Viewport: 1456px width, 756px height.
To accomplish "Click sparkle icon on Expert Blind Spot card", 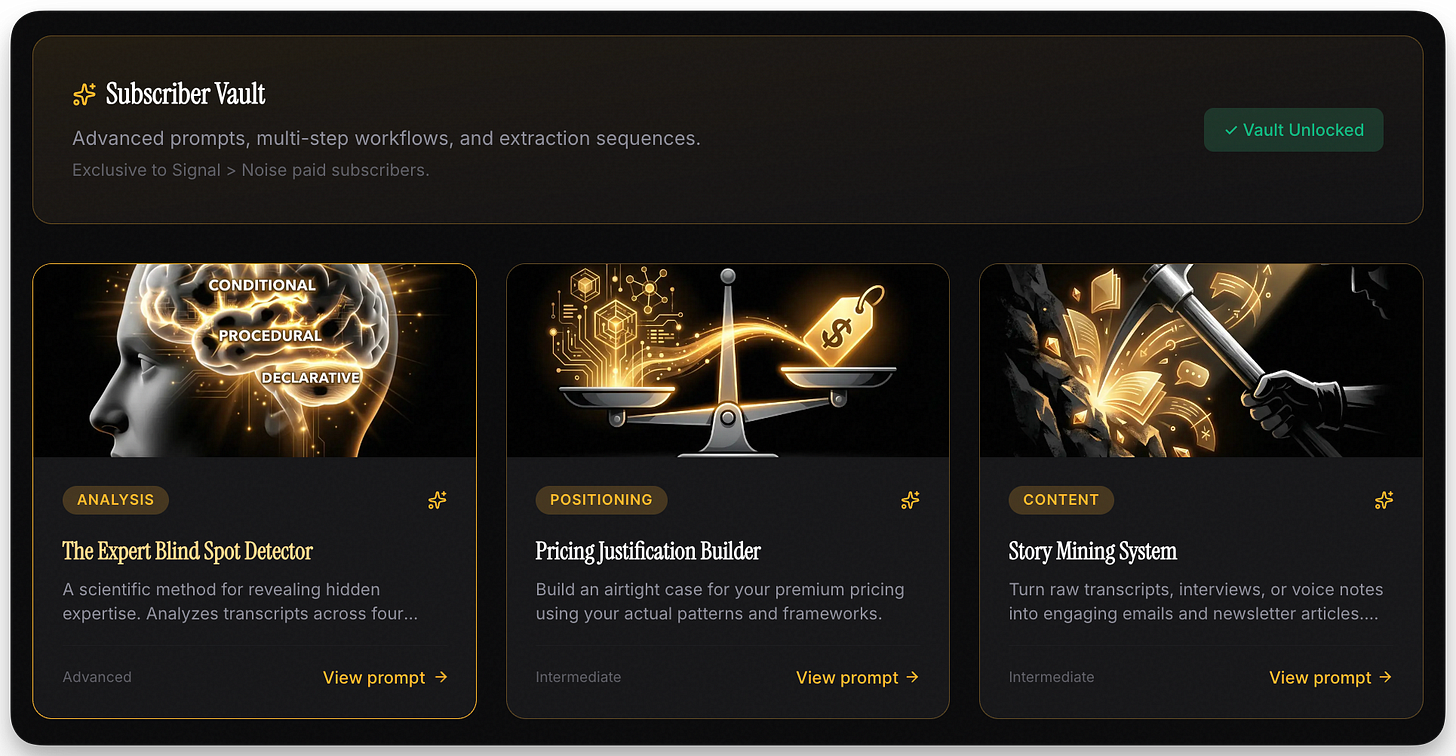I will point(437,500).
